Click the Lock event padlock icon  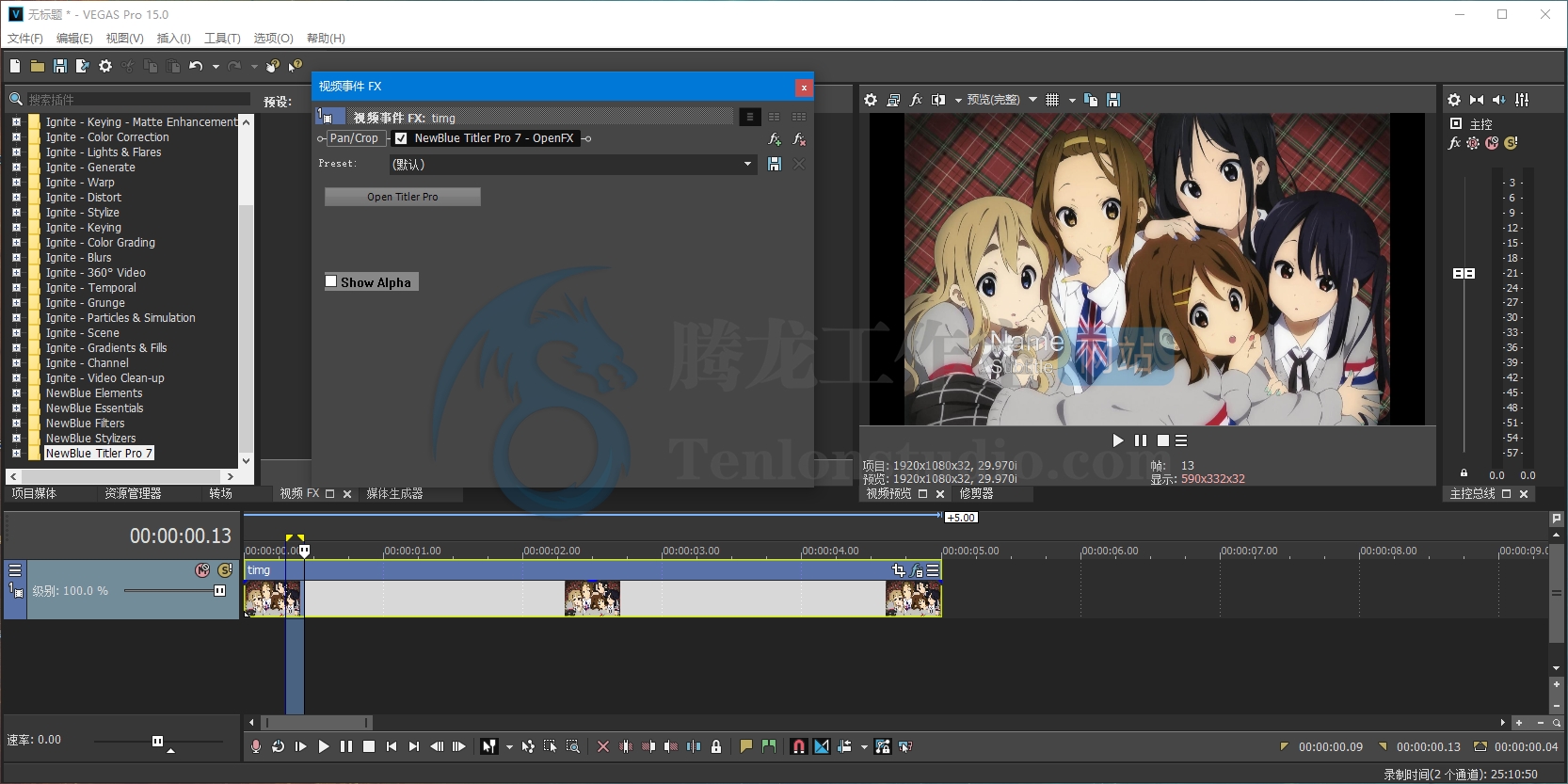(x=716, y=746)
